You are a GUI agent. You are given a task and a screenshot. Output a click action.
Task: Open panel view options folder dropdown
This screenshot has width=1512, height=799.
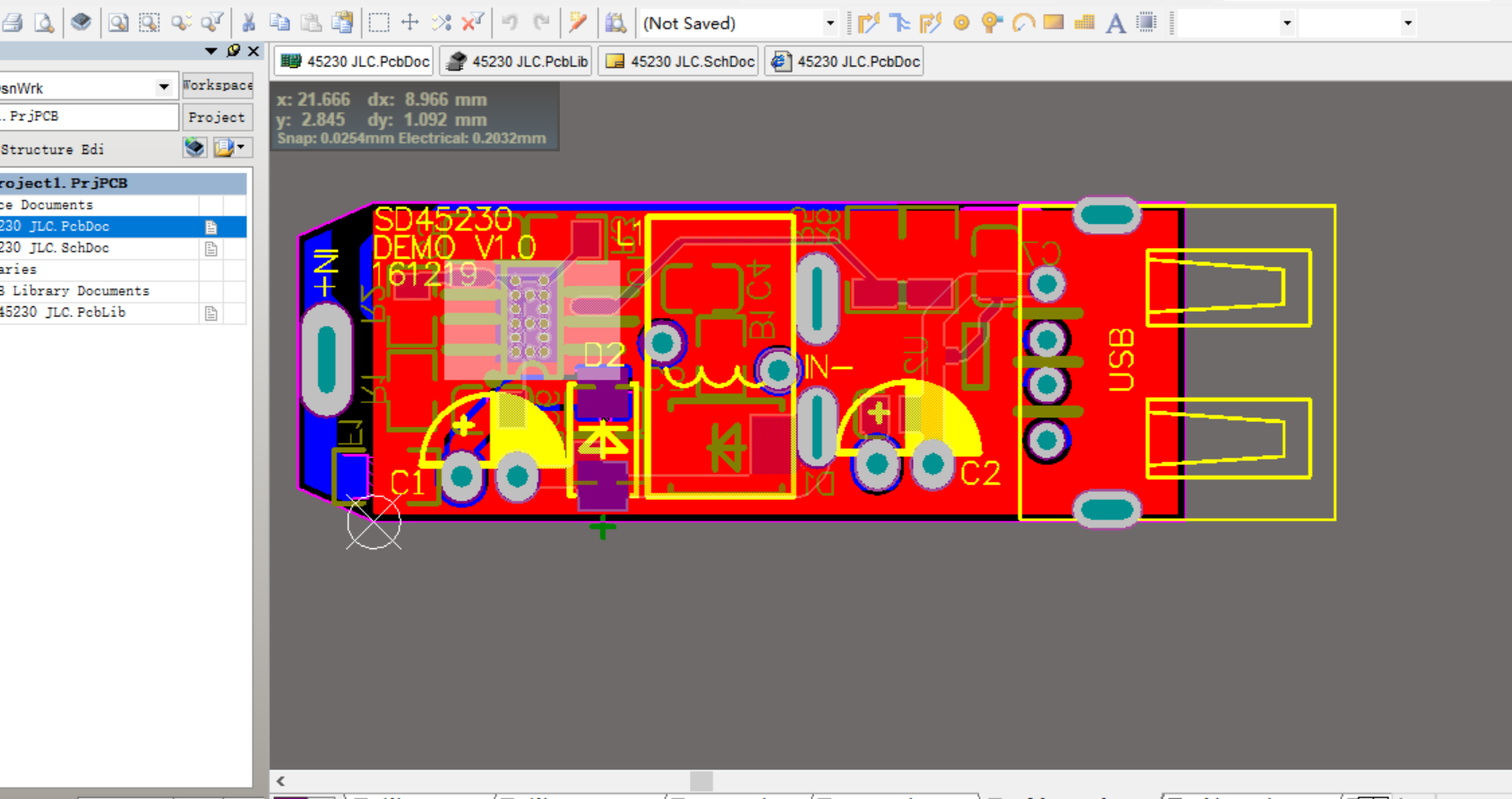(231, 148)
